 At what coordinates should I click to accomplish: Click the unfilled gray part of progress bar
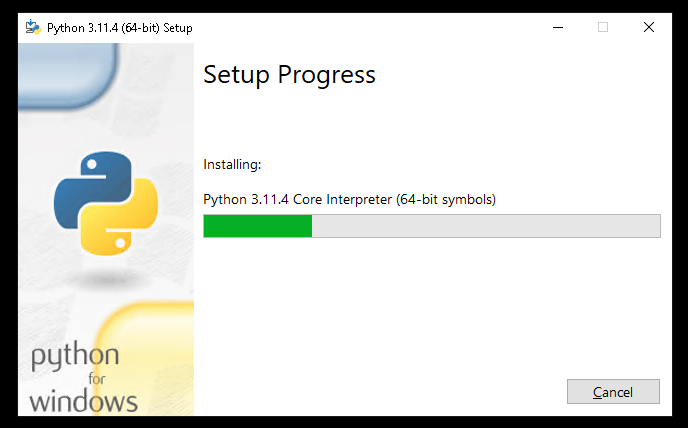485,226
